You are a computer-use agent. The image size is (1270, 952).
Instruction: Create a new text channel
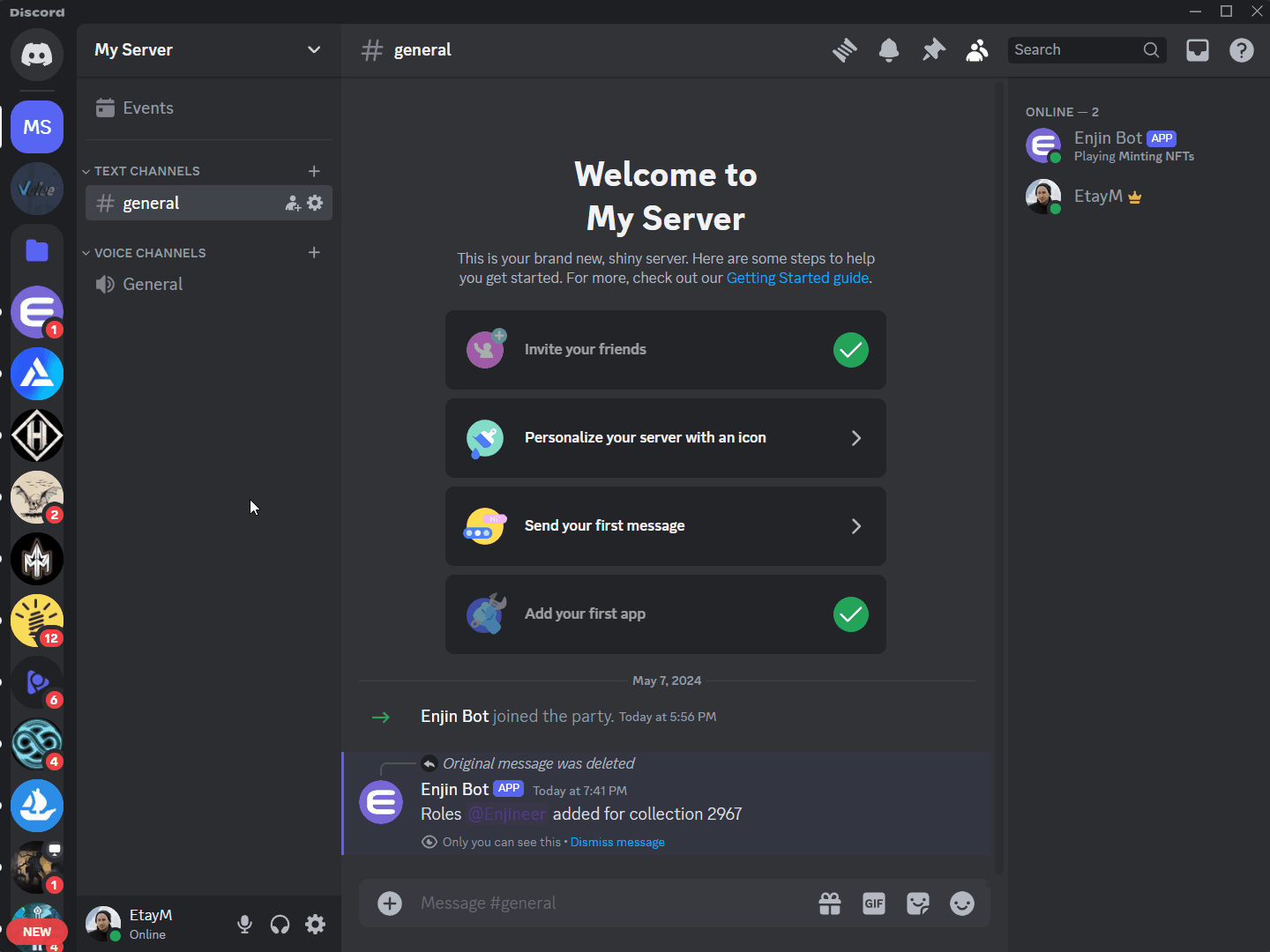click(x=314, y=171)
